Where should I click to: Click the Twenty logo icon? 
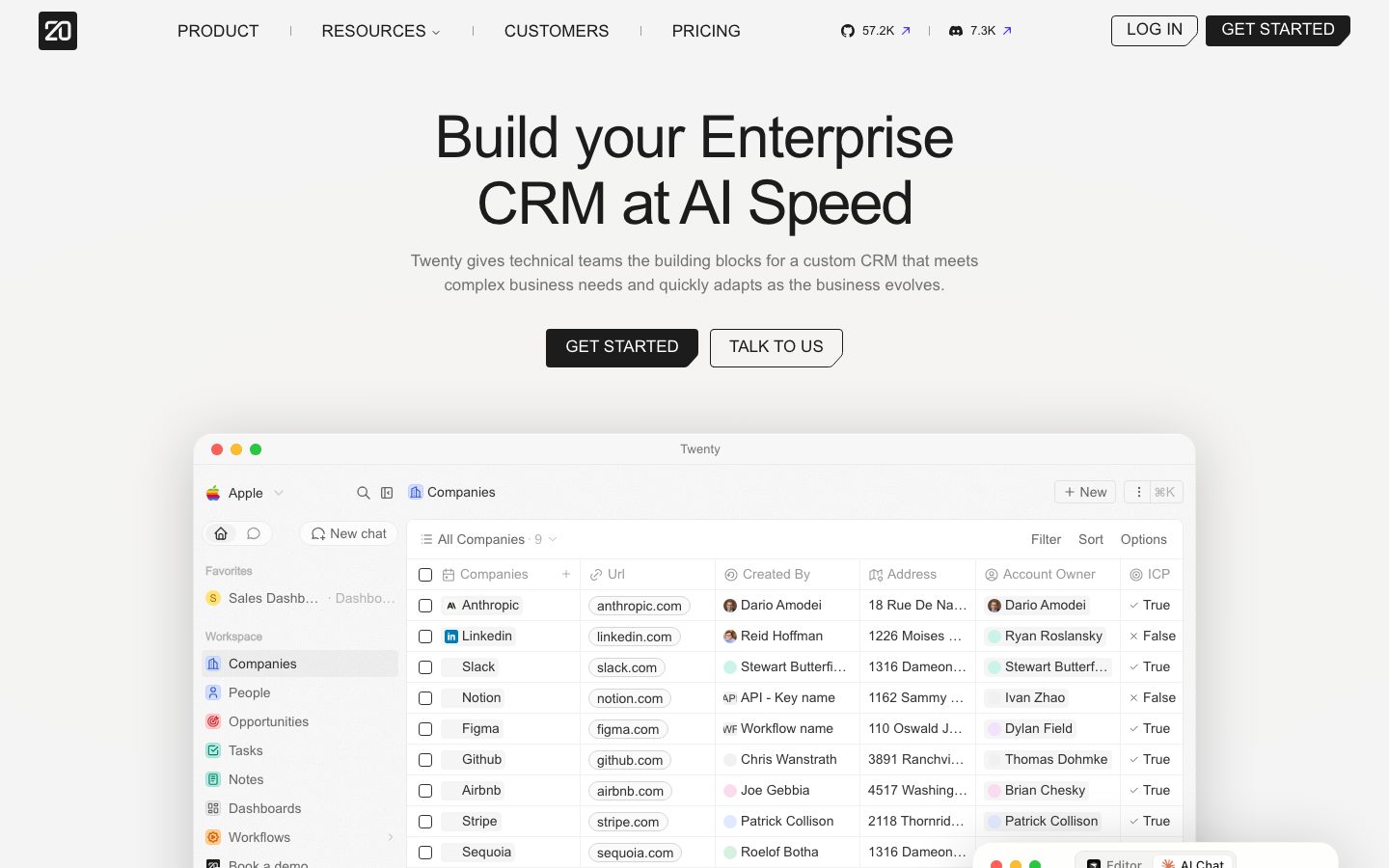(x=58, y=31)
